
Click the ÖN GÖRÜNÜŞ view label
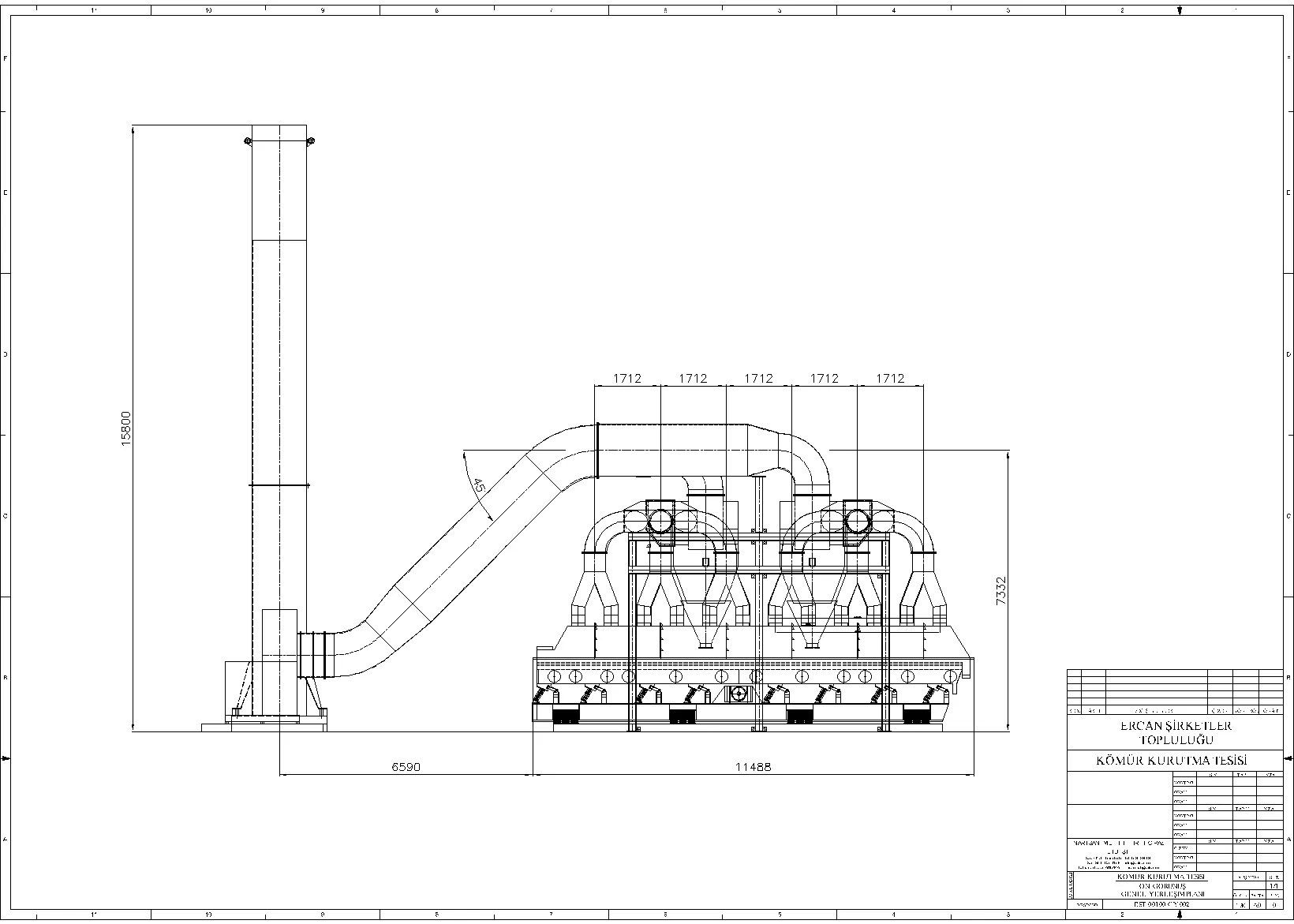coord(1162,886)
